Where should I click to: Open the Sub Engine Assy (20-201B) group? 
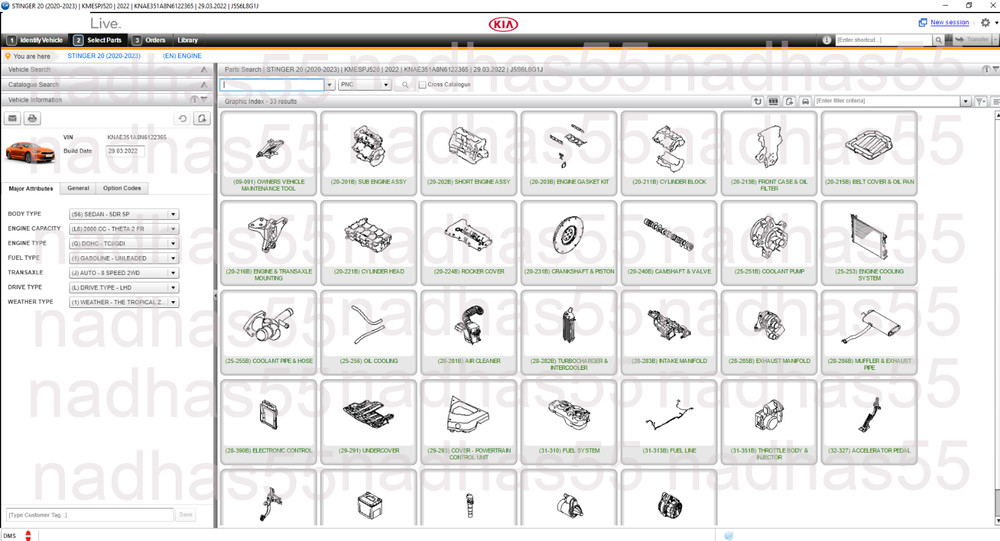pyautogui.click(x=369, y=153)
